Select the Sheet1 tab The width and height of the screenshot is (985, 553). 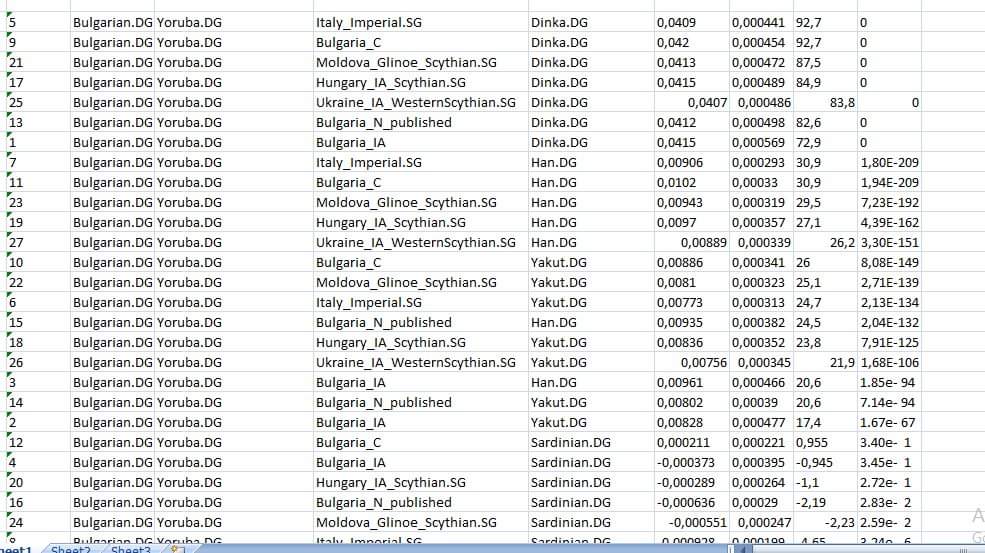18,549
